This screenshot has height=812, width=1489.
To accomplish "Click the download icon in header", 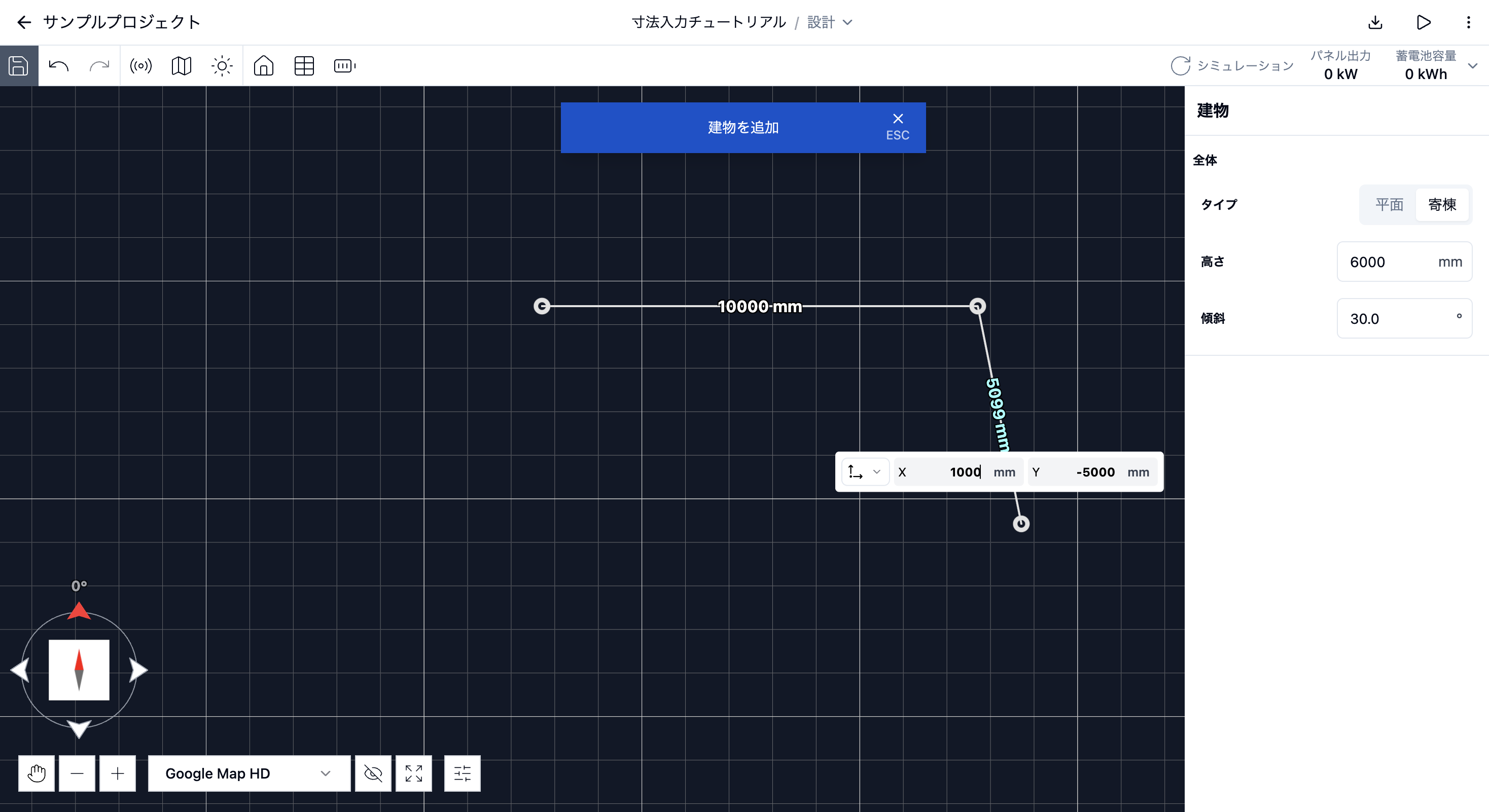I will coord(1376,22).
